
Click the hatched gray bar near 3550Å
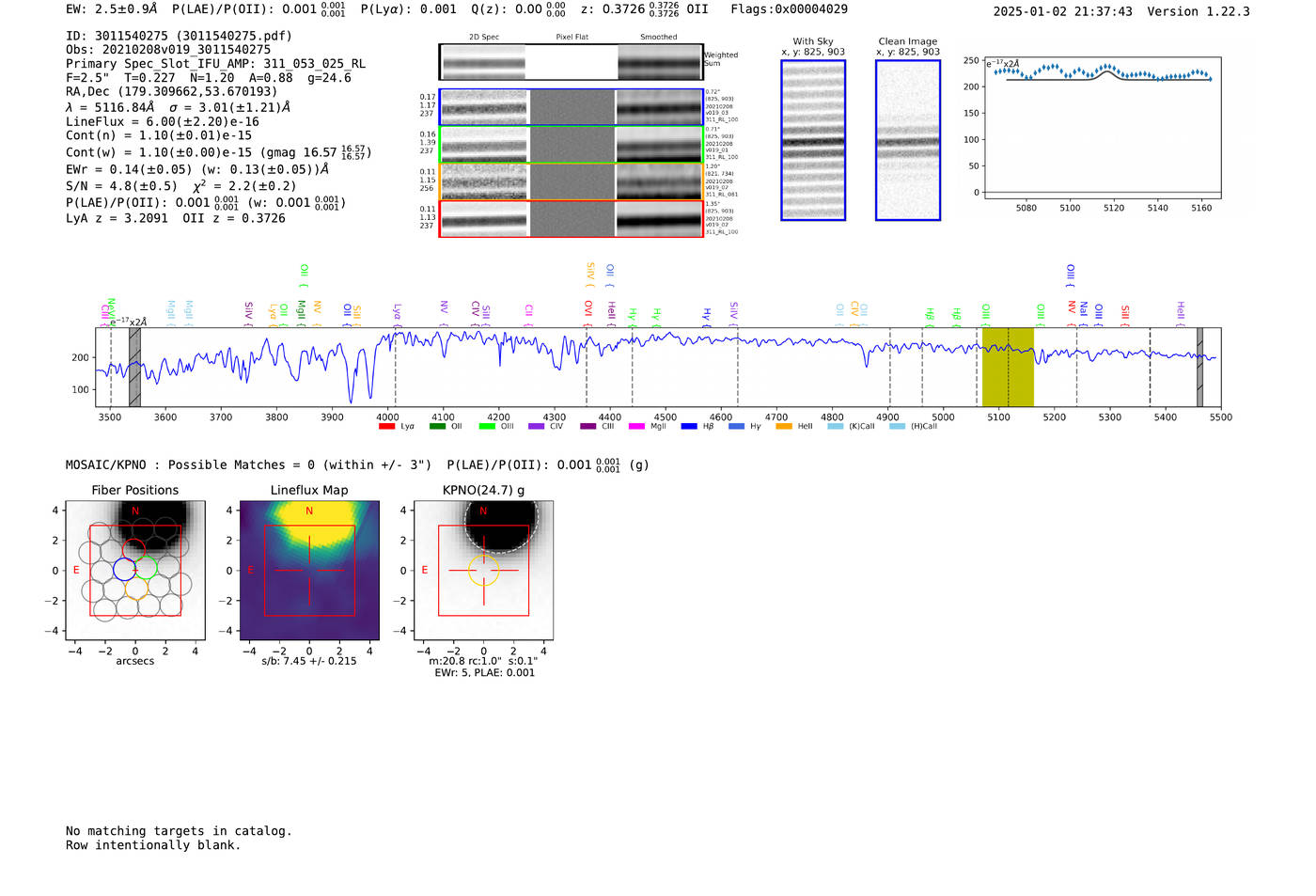134,367
